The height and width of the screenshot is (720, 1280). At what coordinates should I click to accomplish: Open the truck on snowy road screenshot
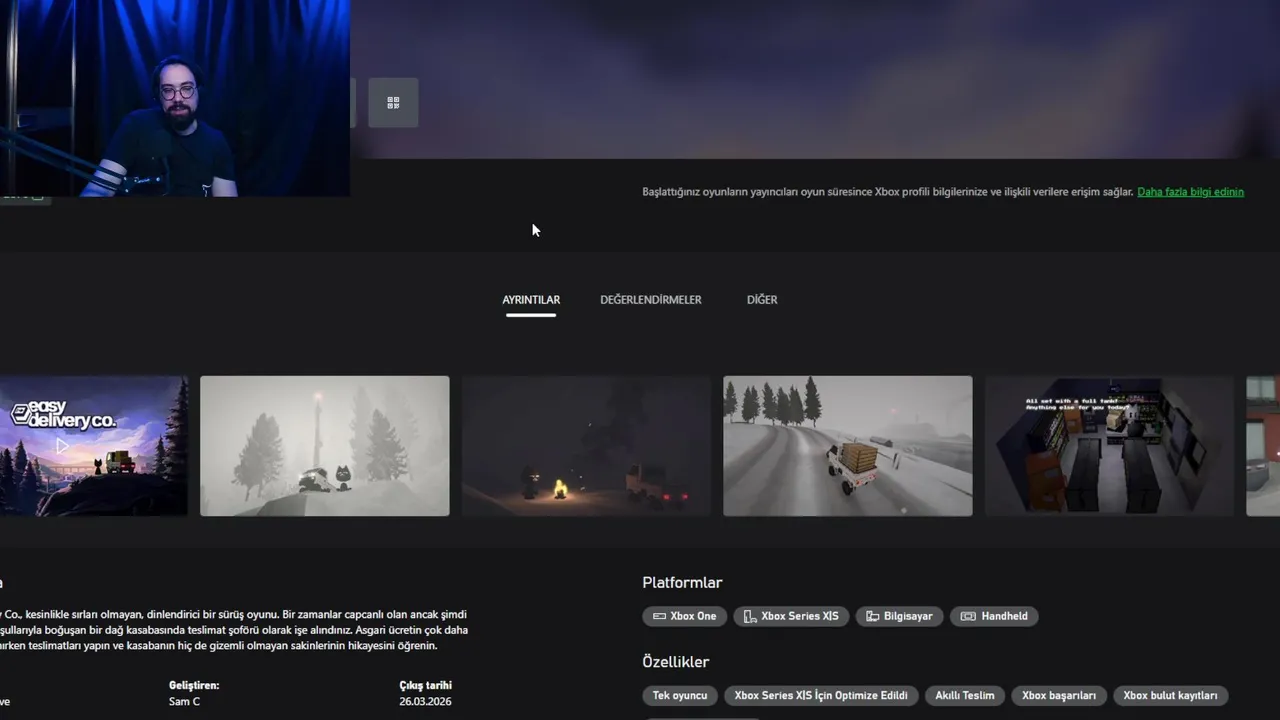click(x=848, y=446)
